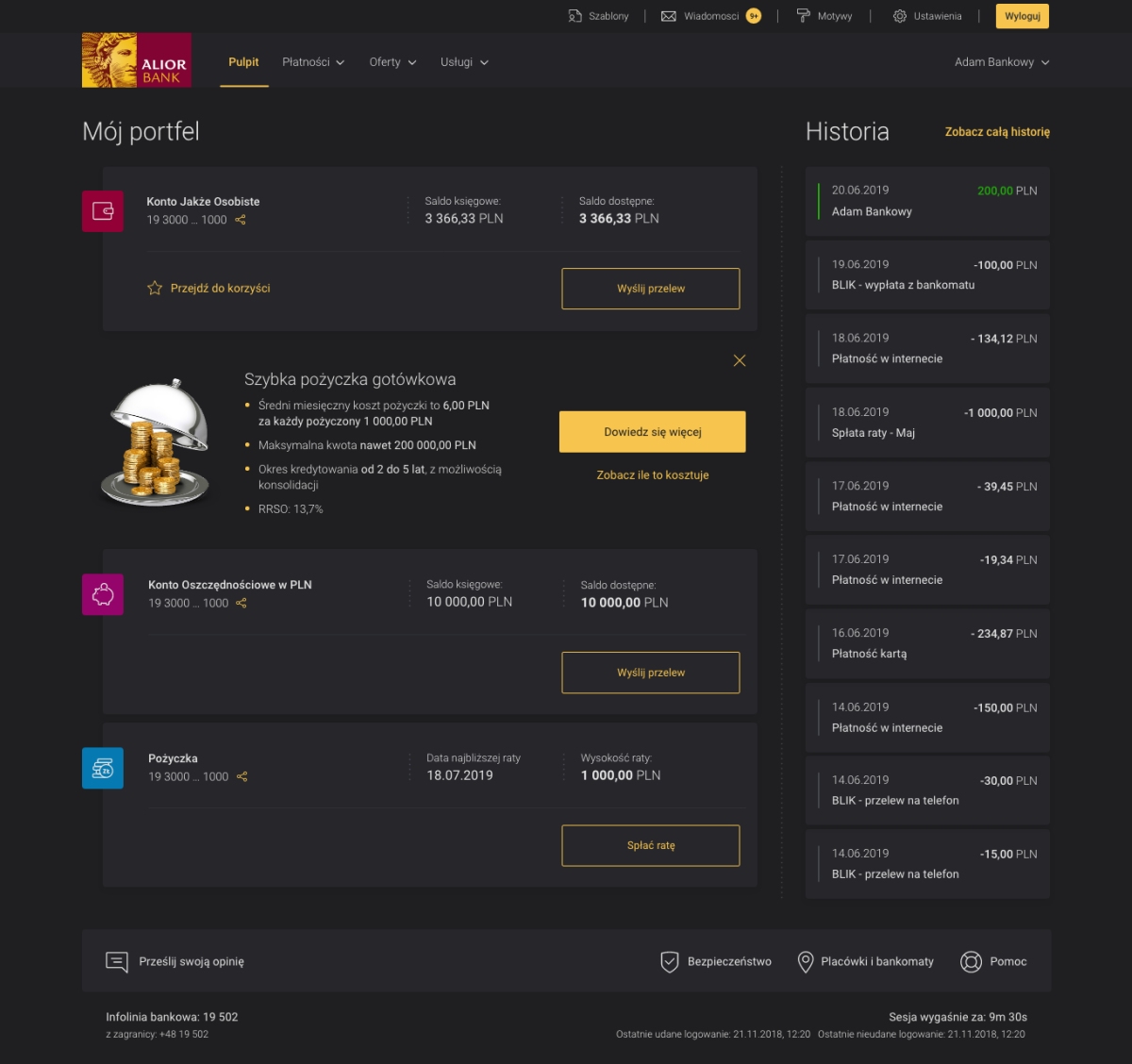Viewport: 1132px width, 1064px height.
Task: Click the Prześlij swoją opinię feedback icon
Action: (117, 961)
